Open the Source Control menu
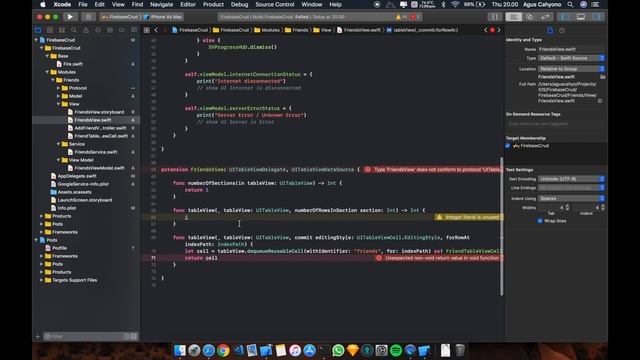 (275, 4)
